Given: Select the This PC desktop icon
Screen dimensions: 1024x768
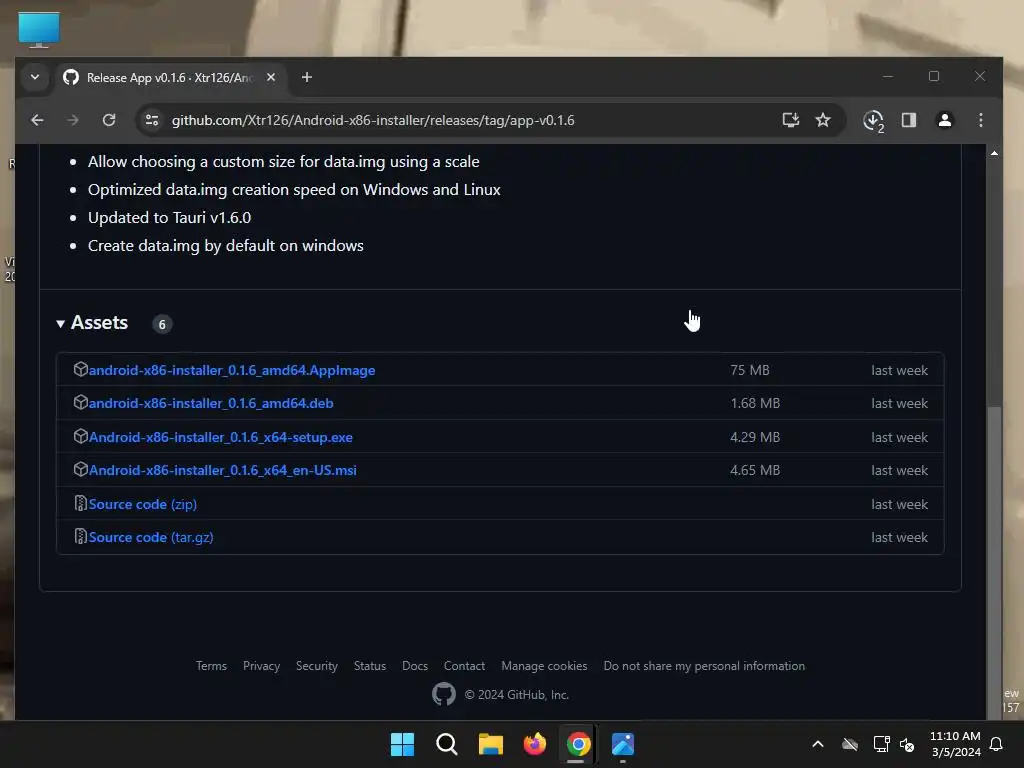Looking at the screenshot, I should (39, 30).
